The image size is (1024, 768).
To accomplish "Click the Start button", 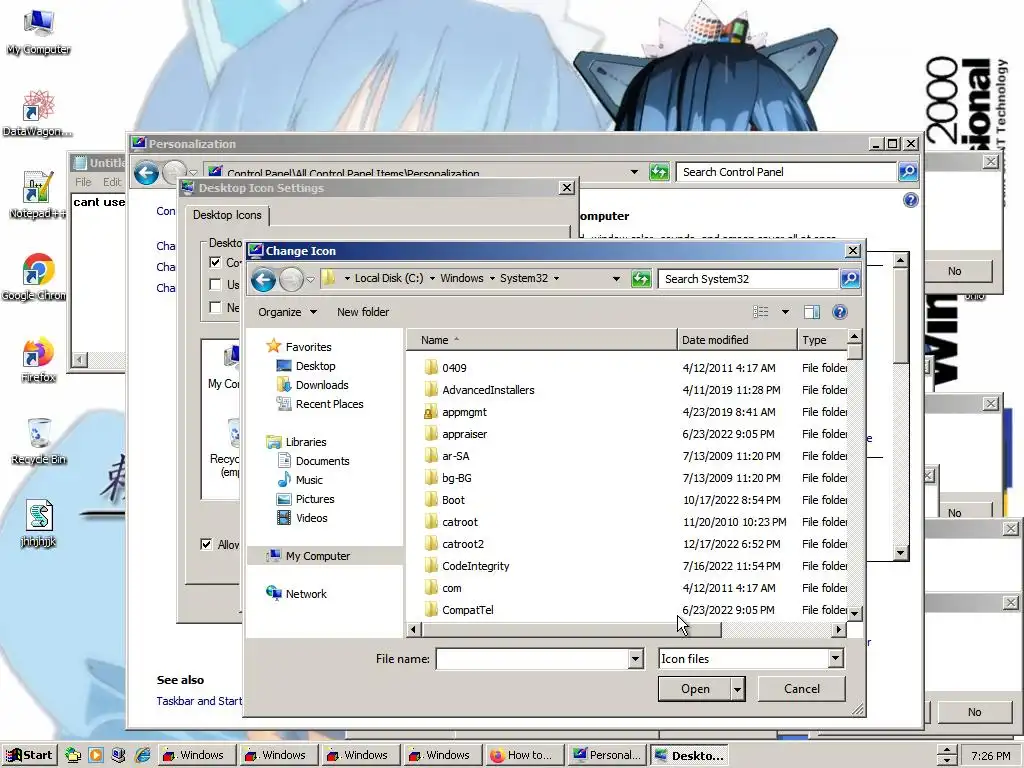I will [29, 755].
